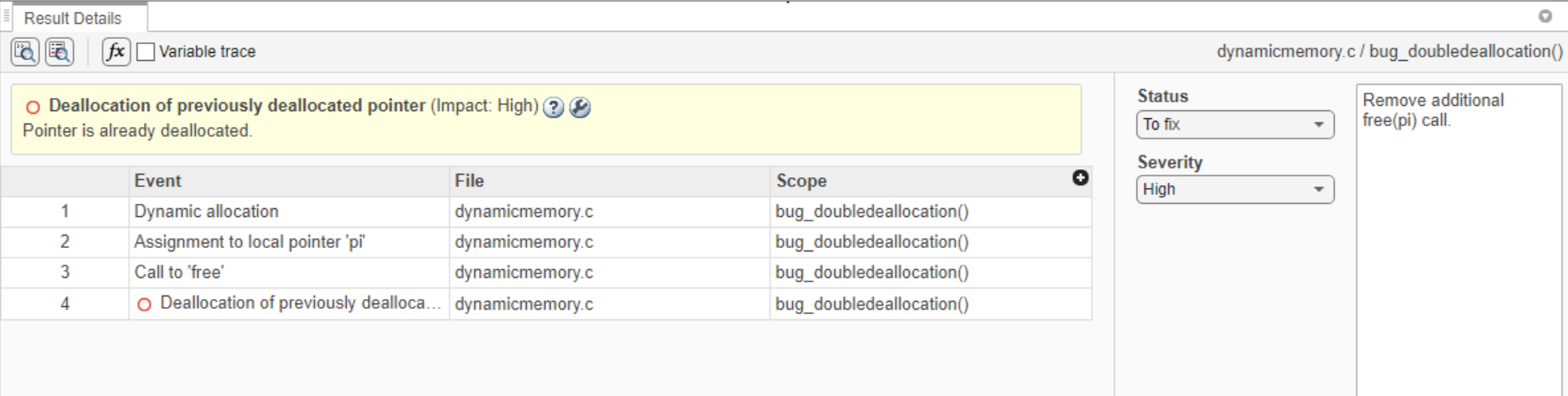Image resolution: width=1568 pixels, height=396 pixels.
Task: Switch to the Result Details tab
Action: tap(73, 18)
